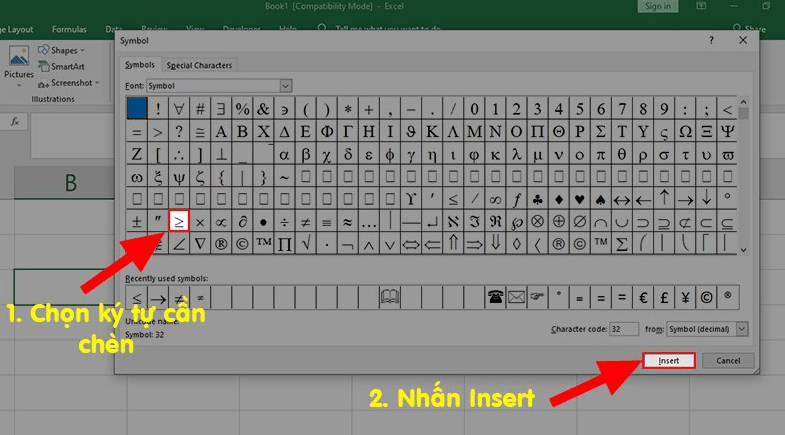This screenshot has height=435, width=785.
Task: Pick the telephone symbol from recently used
Action: [x=495, y=297]
